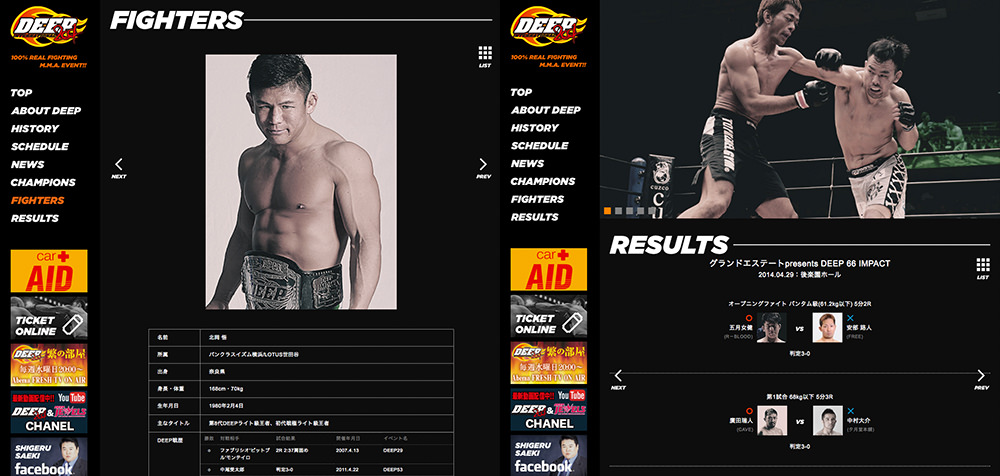Screen dimensions: 1000x476
Task: Click DEEP logo in right page sidebar
Action: [x=548, y=27]
